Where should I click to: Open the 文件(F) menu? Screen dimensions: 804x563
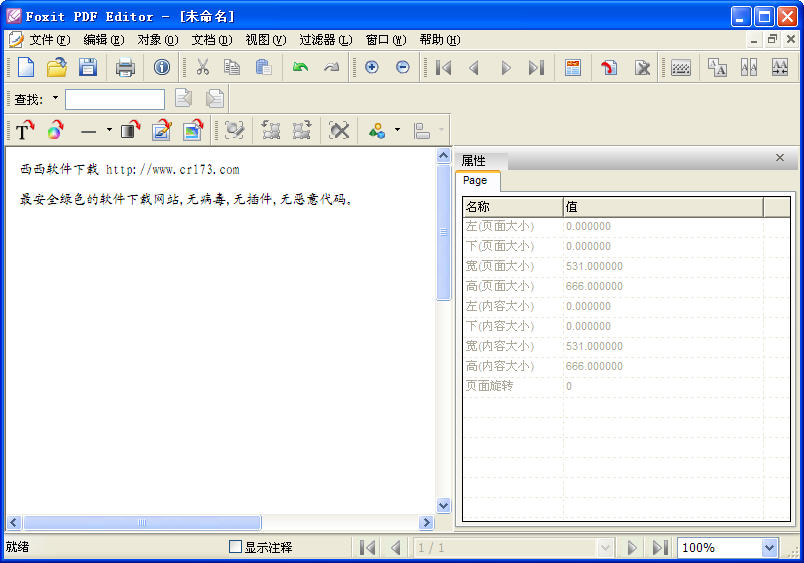click(50, 39)
